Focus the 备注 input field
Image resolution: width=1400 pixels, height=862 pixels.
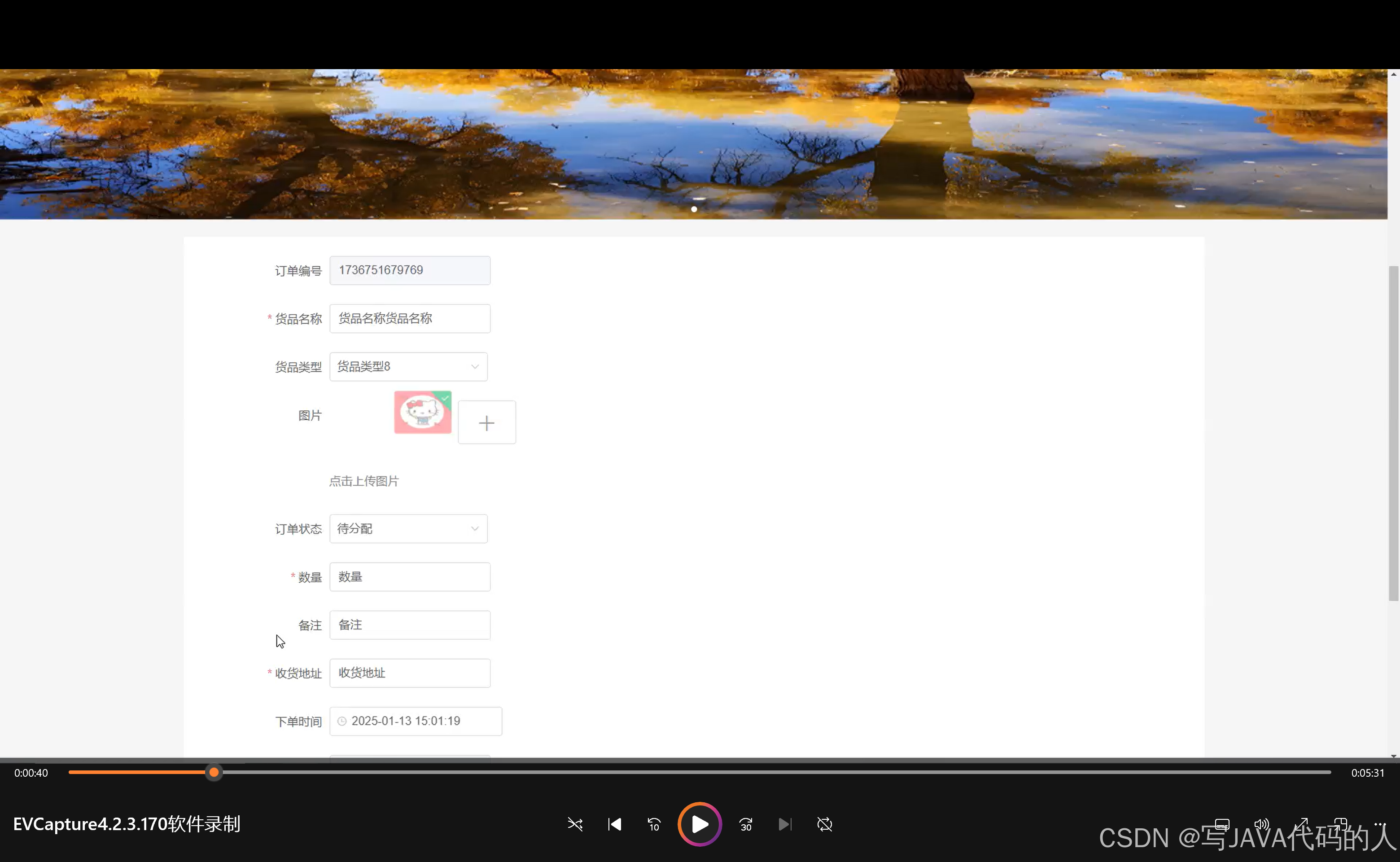click(x=410, y=625)
